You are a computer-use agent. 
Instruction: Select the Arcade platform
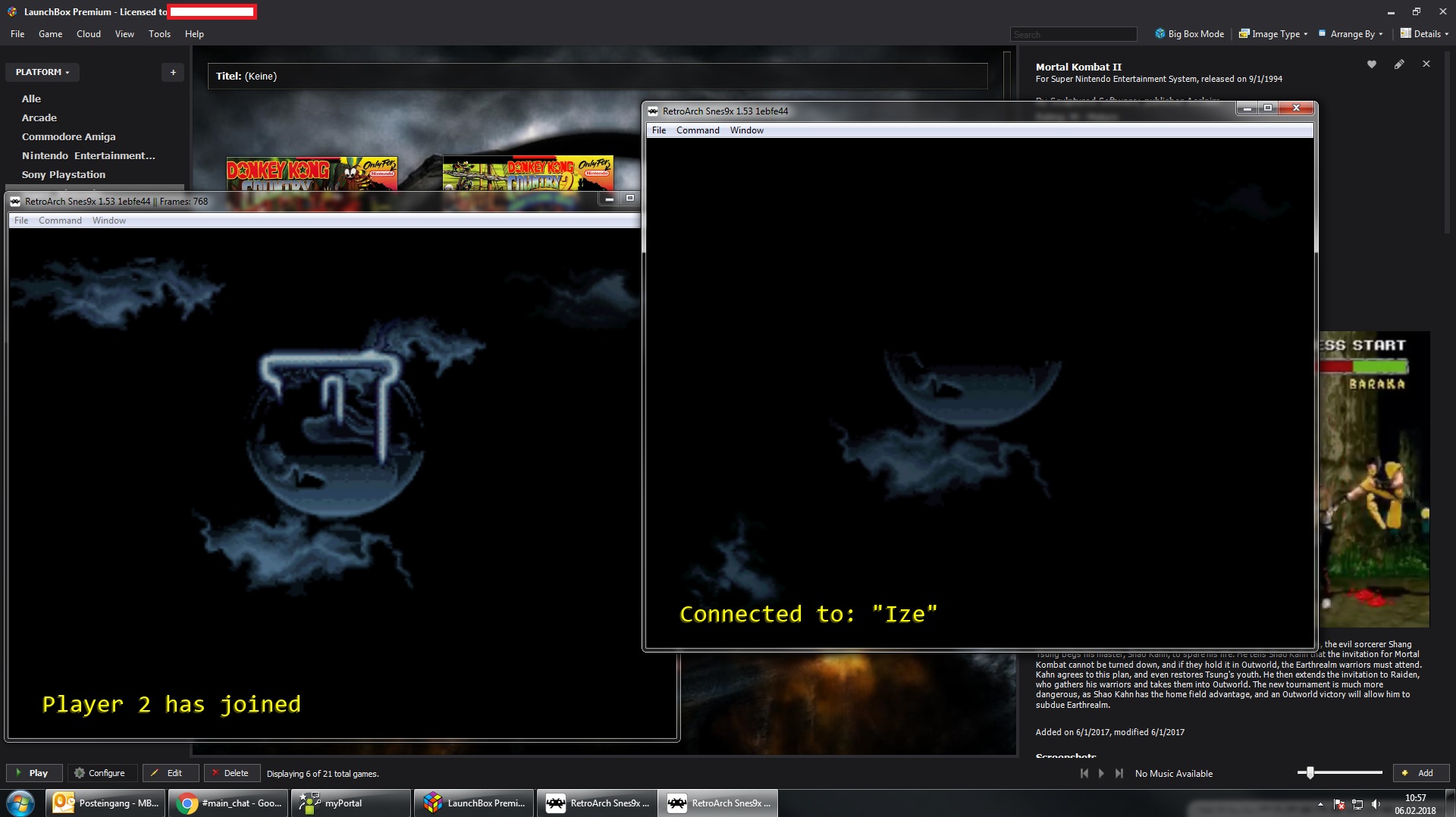click(39, 117)
